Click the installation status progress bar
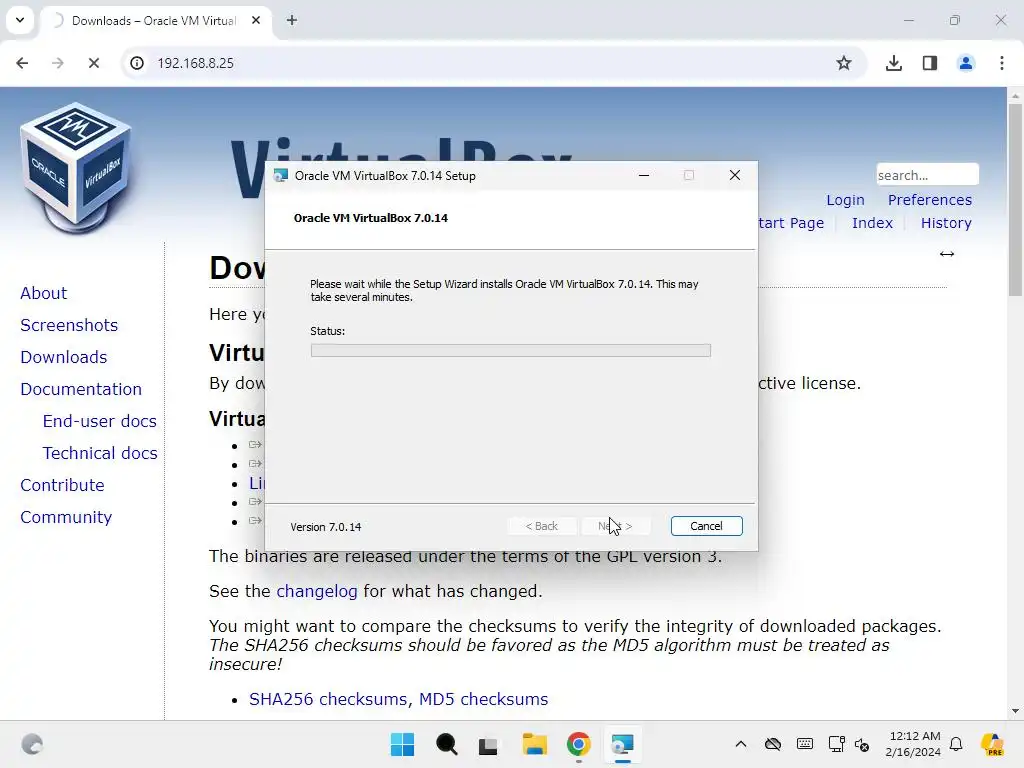 point(511,351)
